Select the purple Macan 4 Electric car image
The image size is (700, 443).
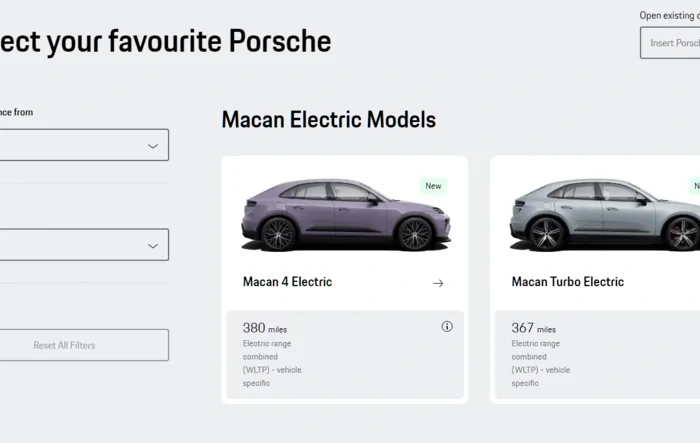[x=346, y=215]
